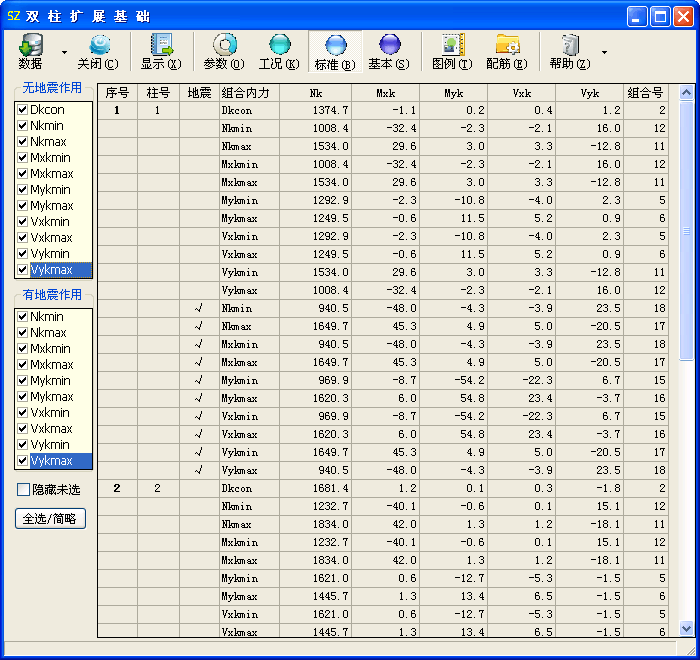This screenshot has width=700, height=660.
Task: Click the 帮助 (Help) toolbar icon
Action: pyautogui.click(x=570, y=45)
